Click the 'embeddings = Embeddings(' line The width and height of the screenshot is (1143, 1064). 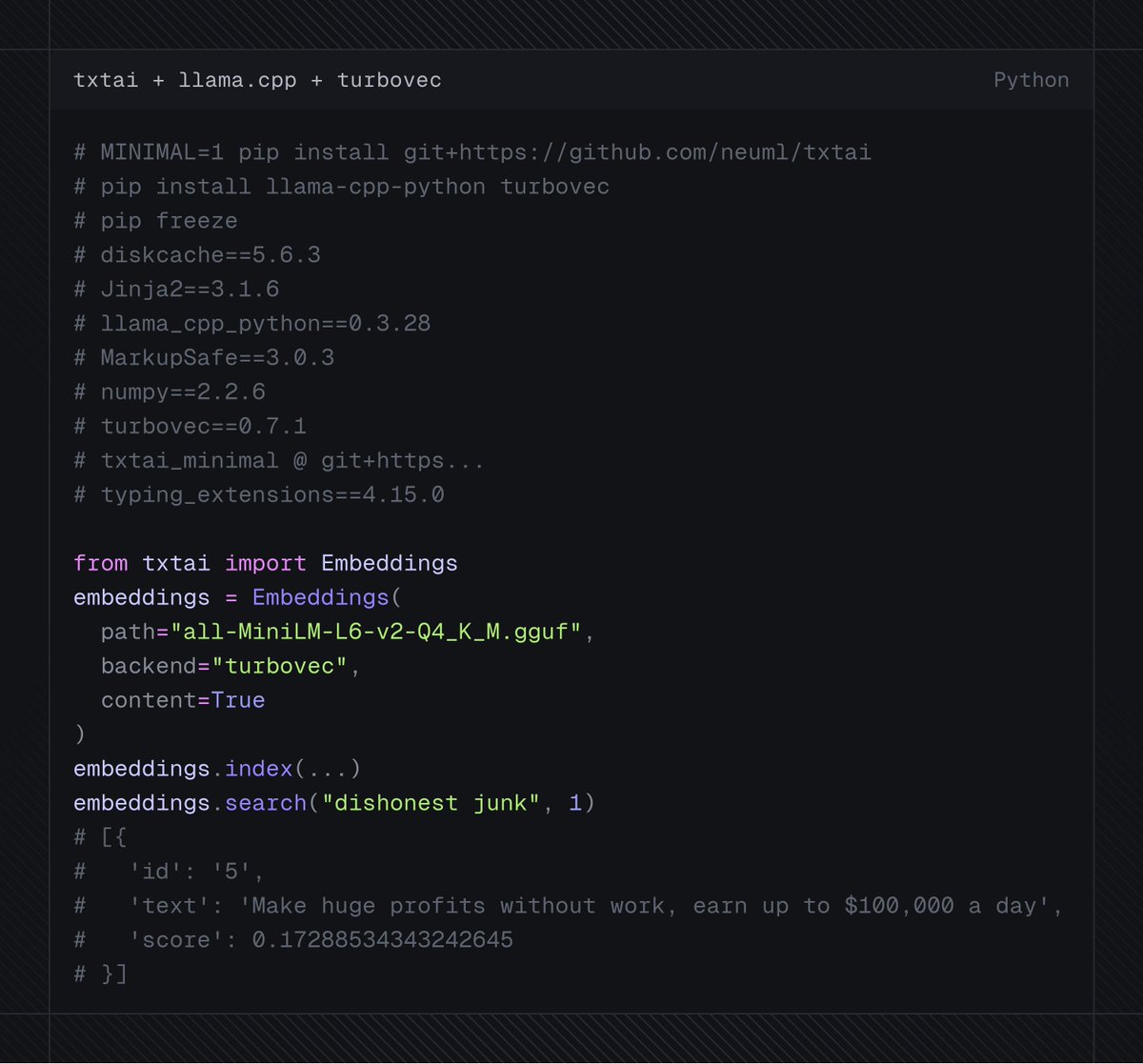[238, 597]
